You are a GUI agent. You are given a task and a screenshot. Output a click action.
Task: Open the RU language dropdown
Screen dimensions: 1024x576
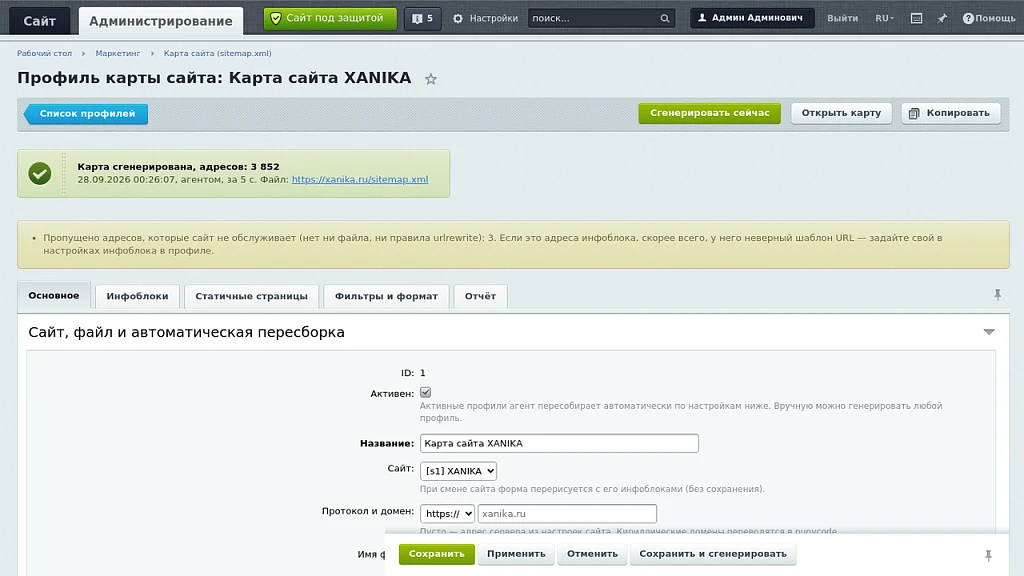tap(884, 18)
